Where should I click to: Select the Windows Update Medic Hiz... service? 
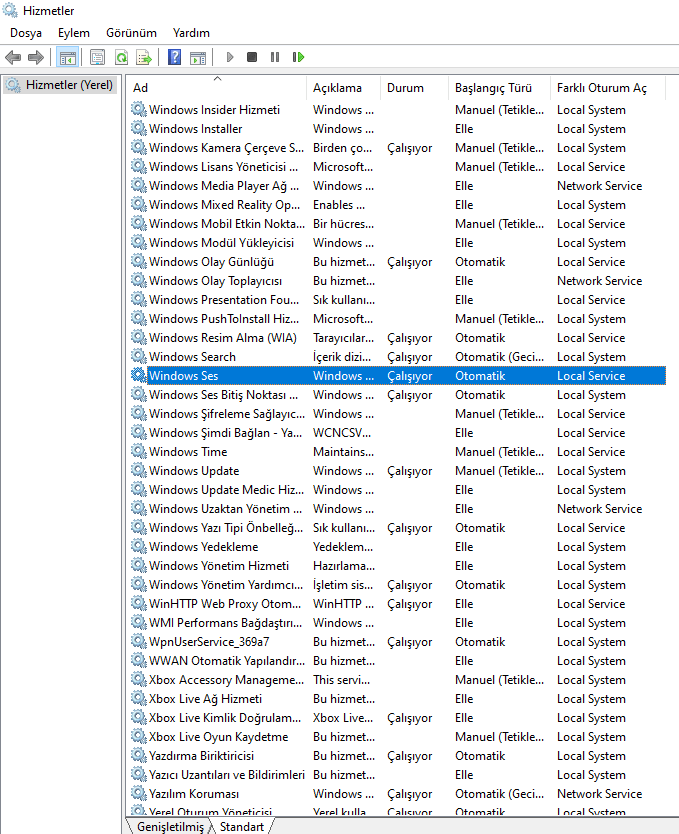click(227, 490)
